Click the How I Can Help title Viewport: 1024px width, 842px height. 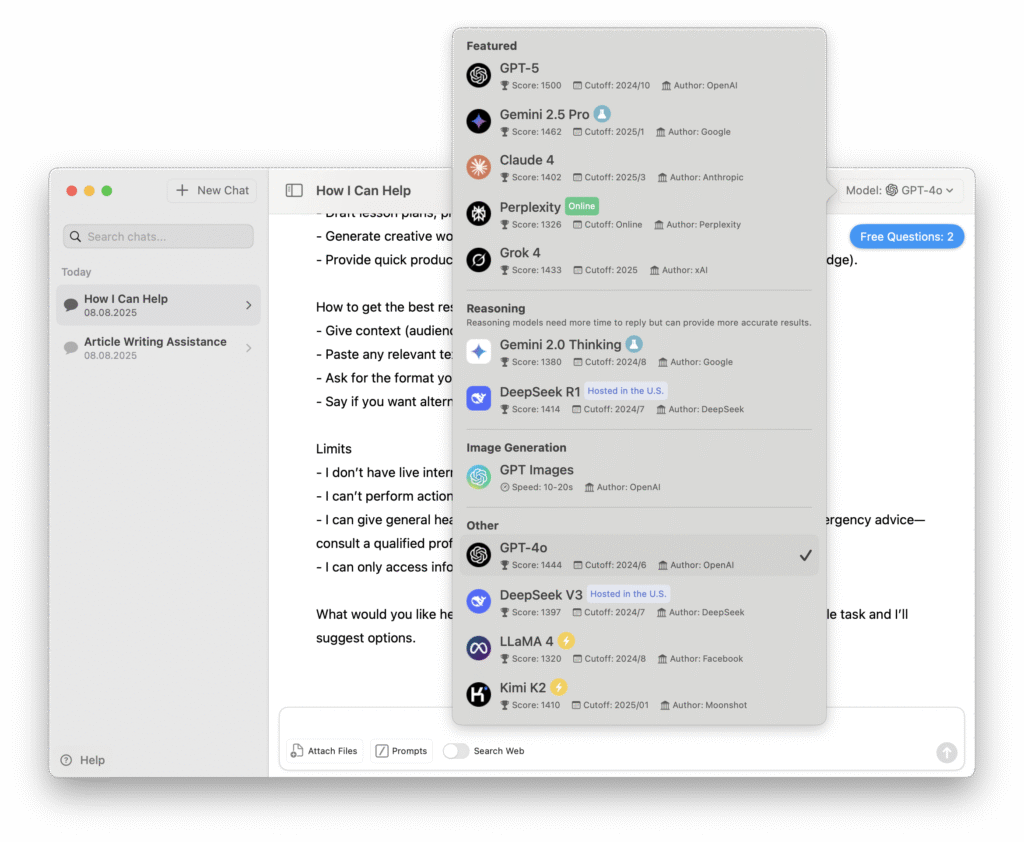pos(363,191)
